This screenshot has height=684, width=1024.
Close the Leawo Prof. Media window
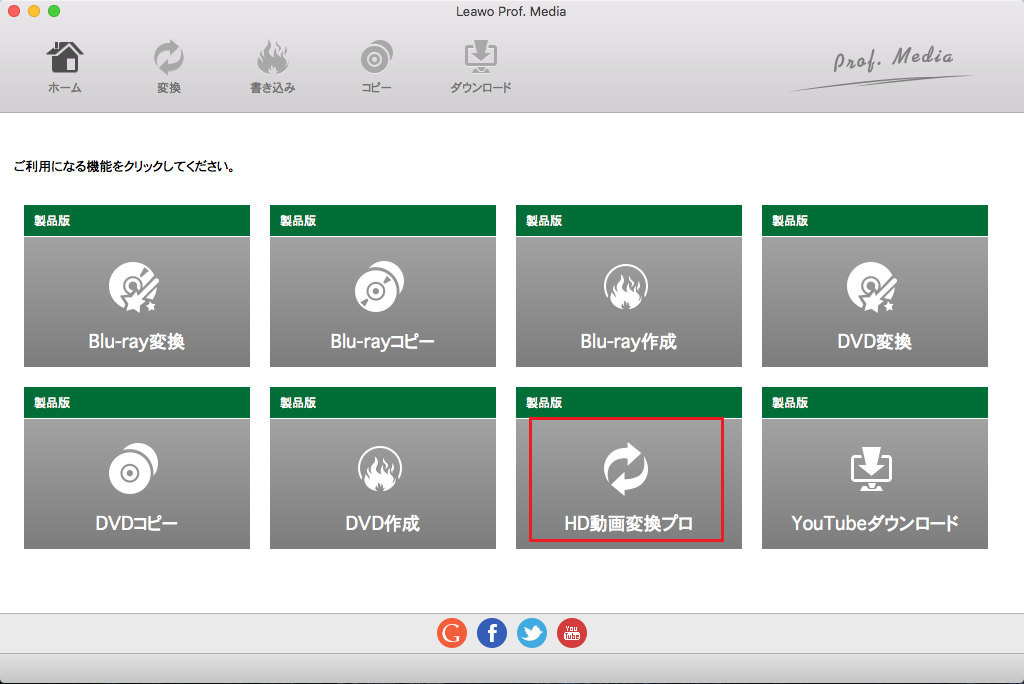click(14, 11)
